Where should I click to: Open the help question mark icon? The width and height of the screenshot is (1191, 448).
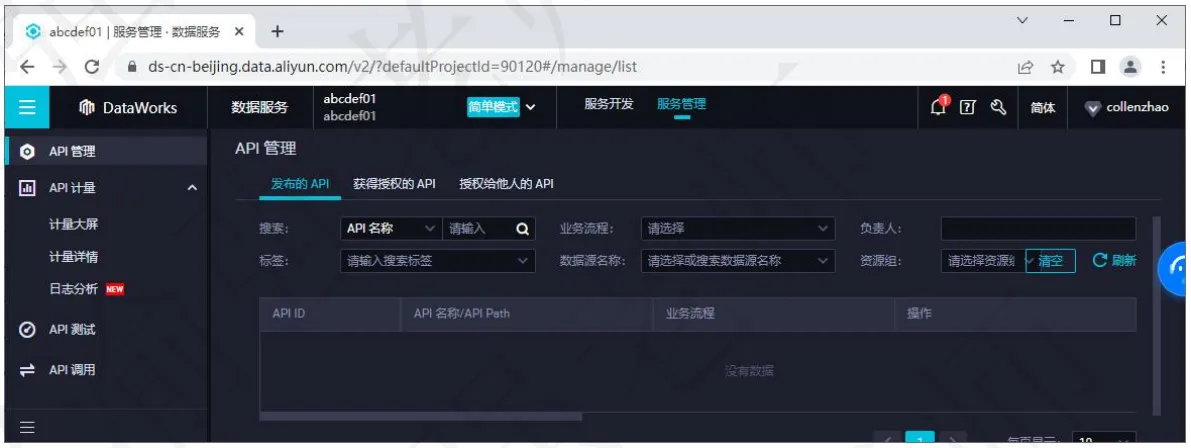pyautogui.click(x=968, y=108)
